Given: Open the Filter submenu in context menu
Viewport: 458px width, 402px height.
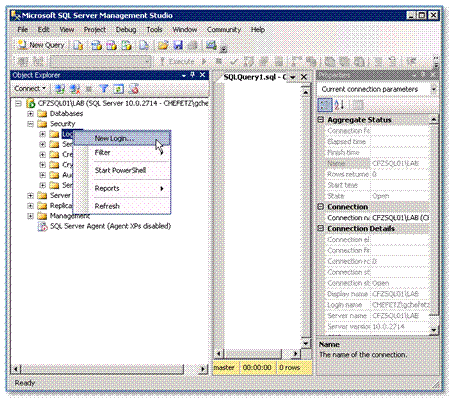Looking at the screenshot, I should 122,153.
